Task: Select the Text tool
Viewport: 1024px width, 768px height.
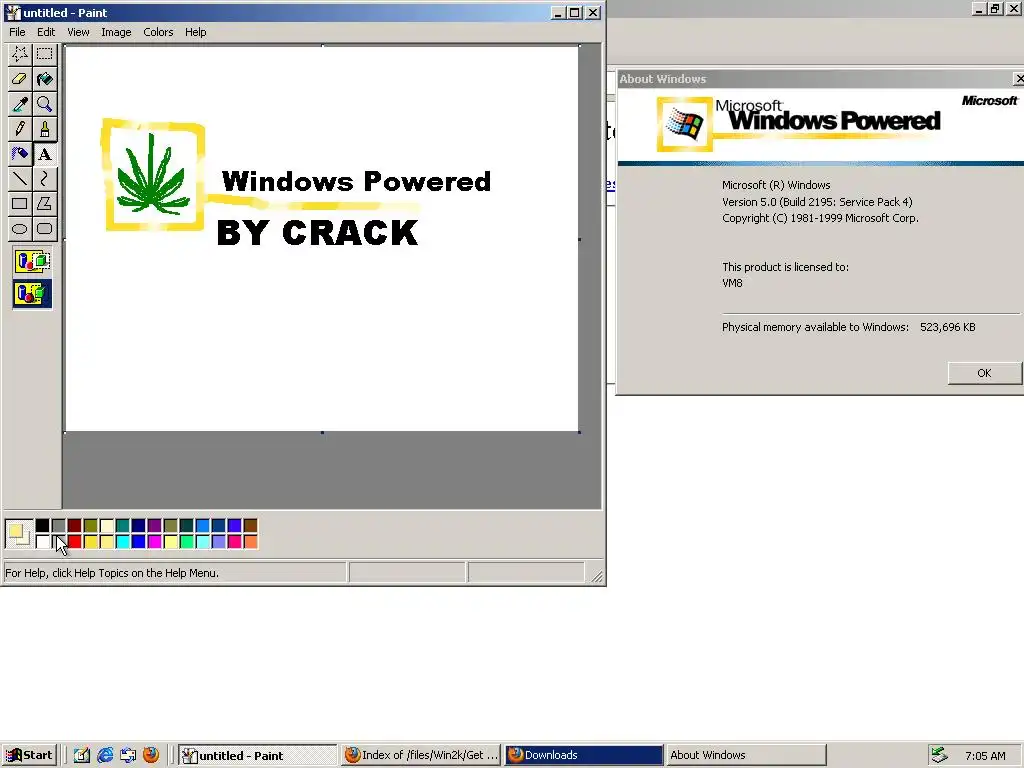Action: (44, 153)
